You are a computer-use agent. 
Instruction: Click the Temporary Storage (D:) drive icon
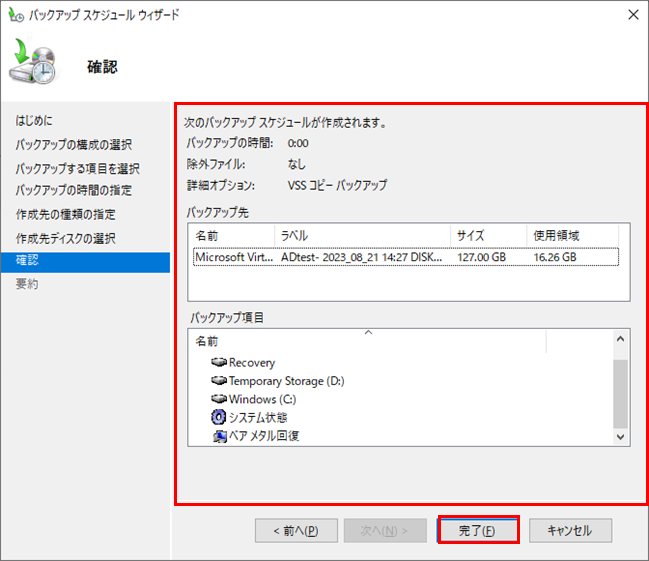(x=219, y=380)
